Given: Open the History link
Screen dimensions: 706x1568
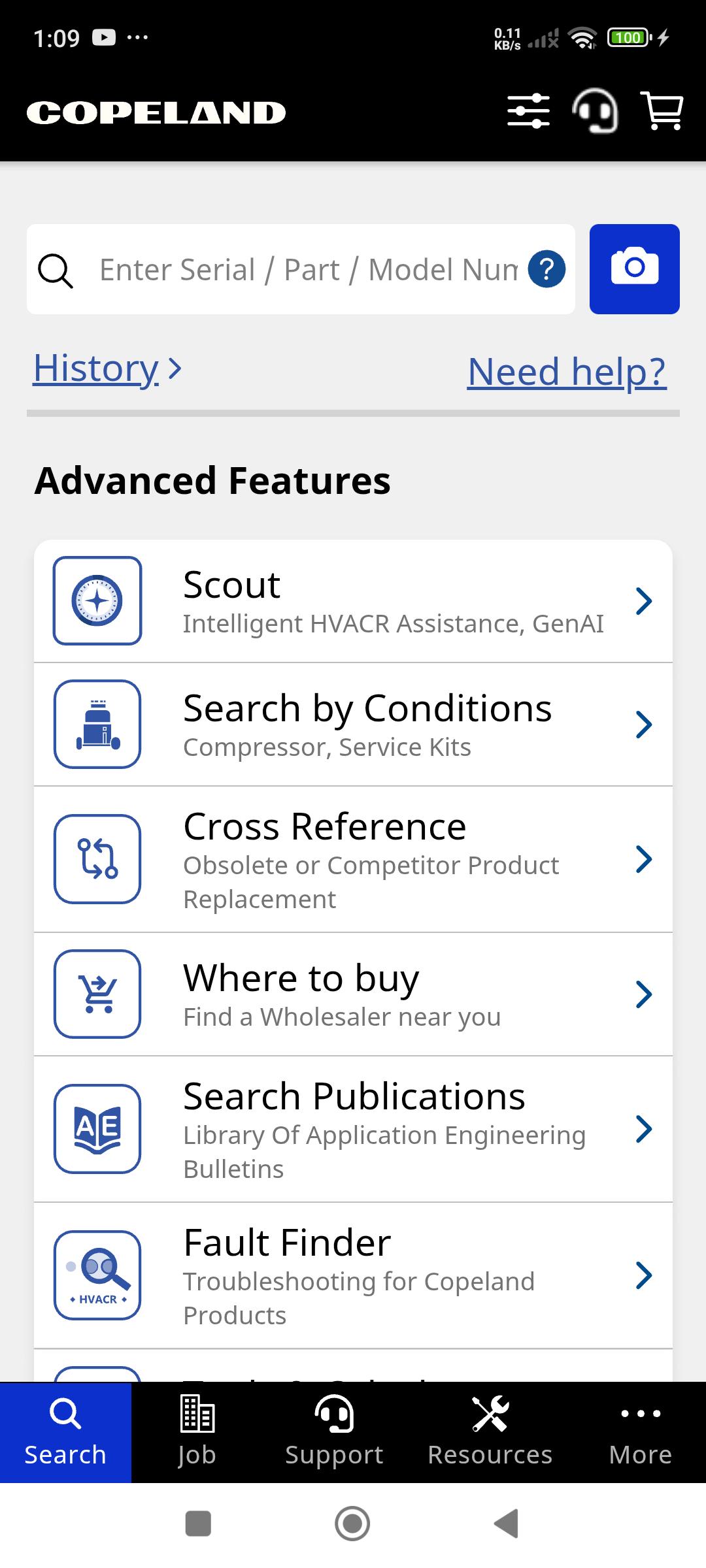Looking at the screenshot, I should (107, 368).
